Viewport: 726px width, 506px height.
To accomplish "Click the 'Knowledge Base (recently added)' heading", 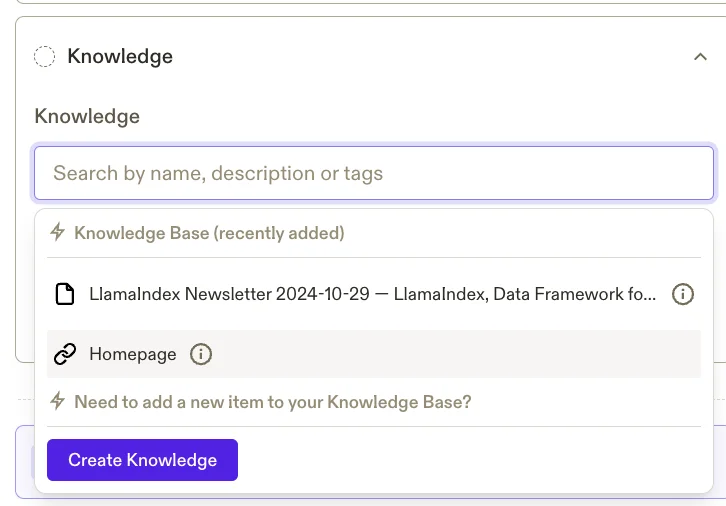I will pyautogui.click(x=209, y=233).
